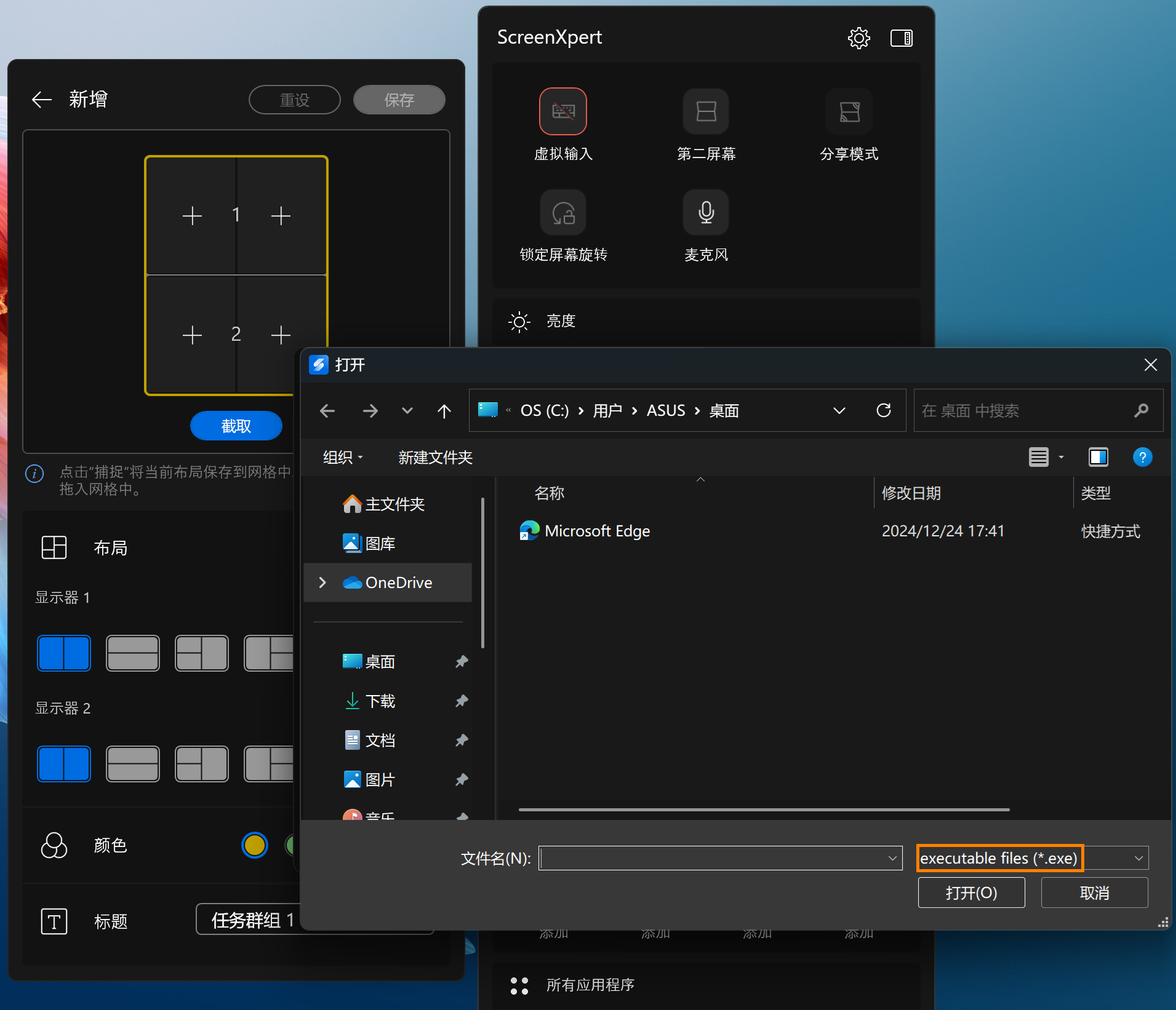Click the 颜色 color circles icon
Image resolution: width=1176 pixels, height=1010 pixels.
[x=54, y=845]
